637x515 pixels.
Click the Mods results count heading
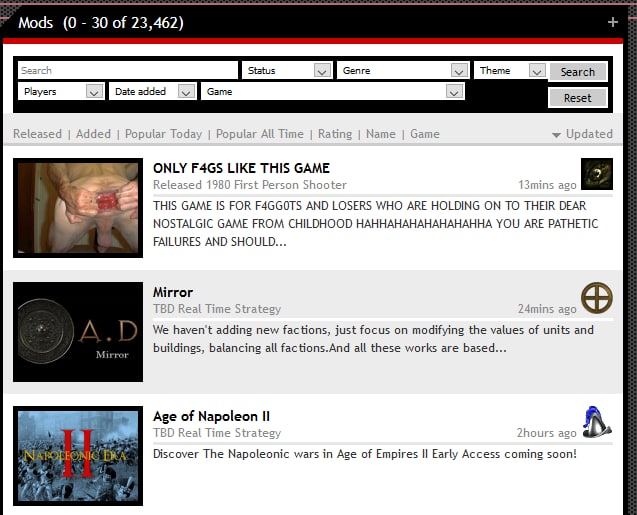[101, 23]
